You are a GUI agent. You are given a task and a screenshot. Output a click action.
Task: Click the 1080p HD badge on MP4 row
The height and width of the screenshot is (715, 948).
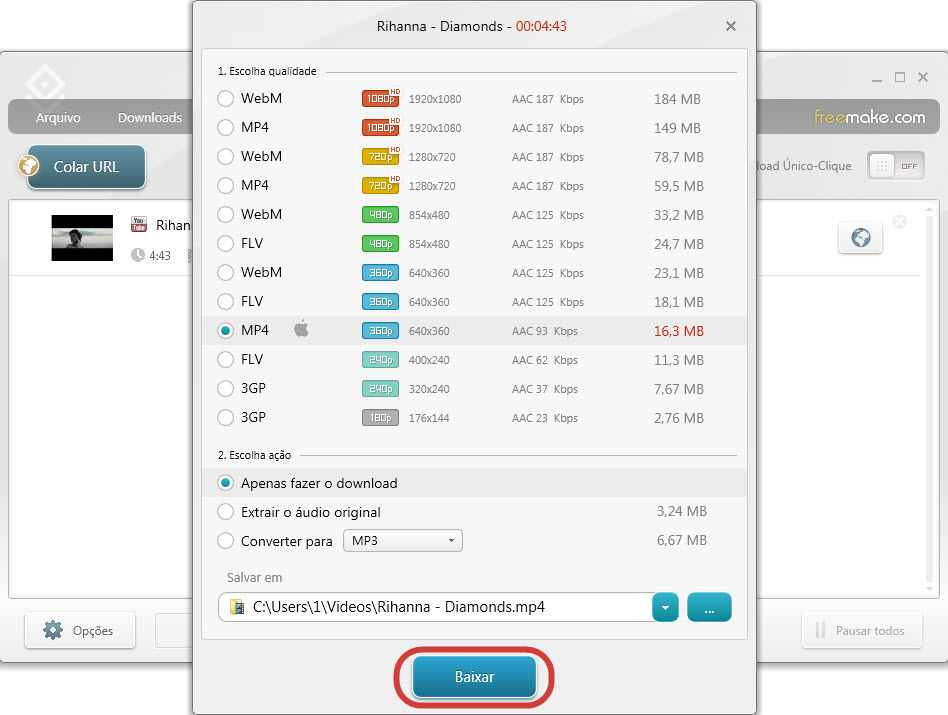(381, 127)
